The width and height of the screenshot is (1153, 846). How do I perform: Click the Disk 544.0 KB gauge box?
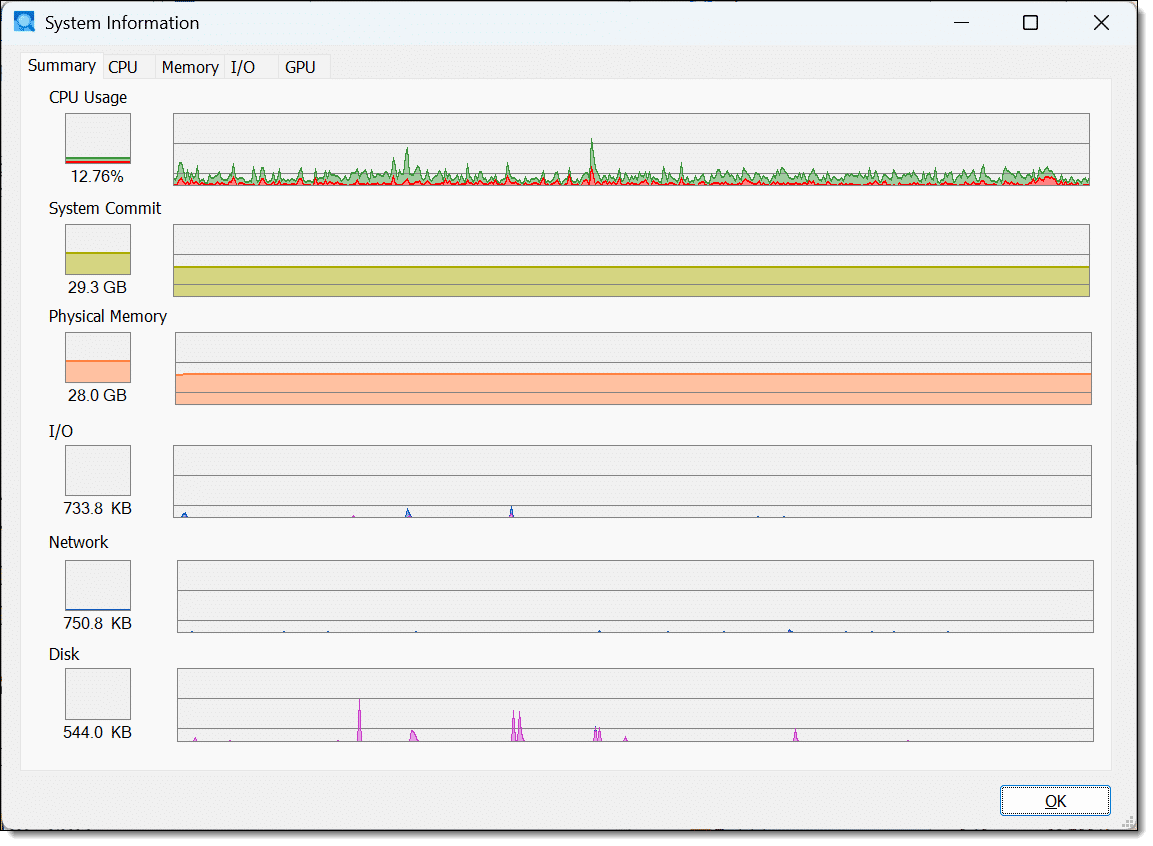coord(98,694)
